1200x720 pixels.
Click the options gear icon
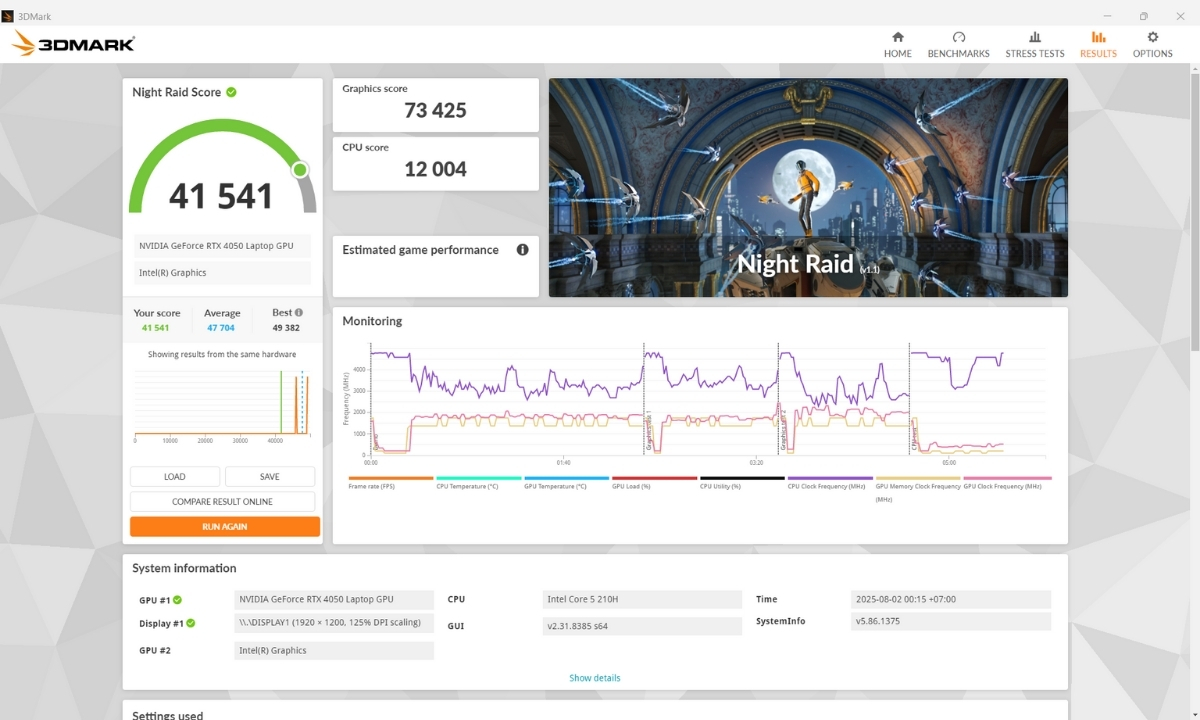tap(1153, 37)
